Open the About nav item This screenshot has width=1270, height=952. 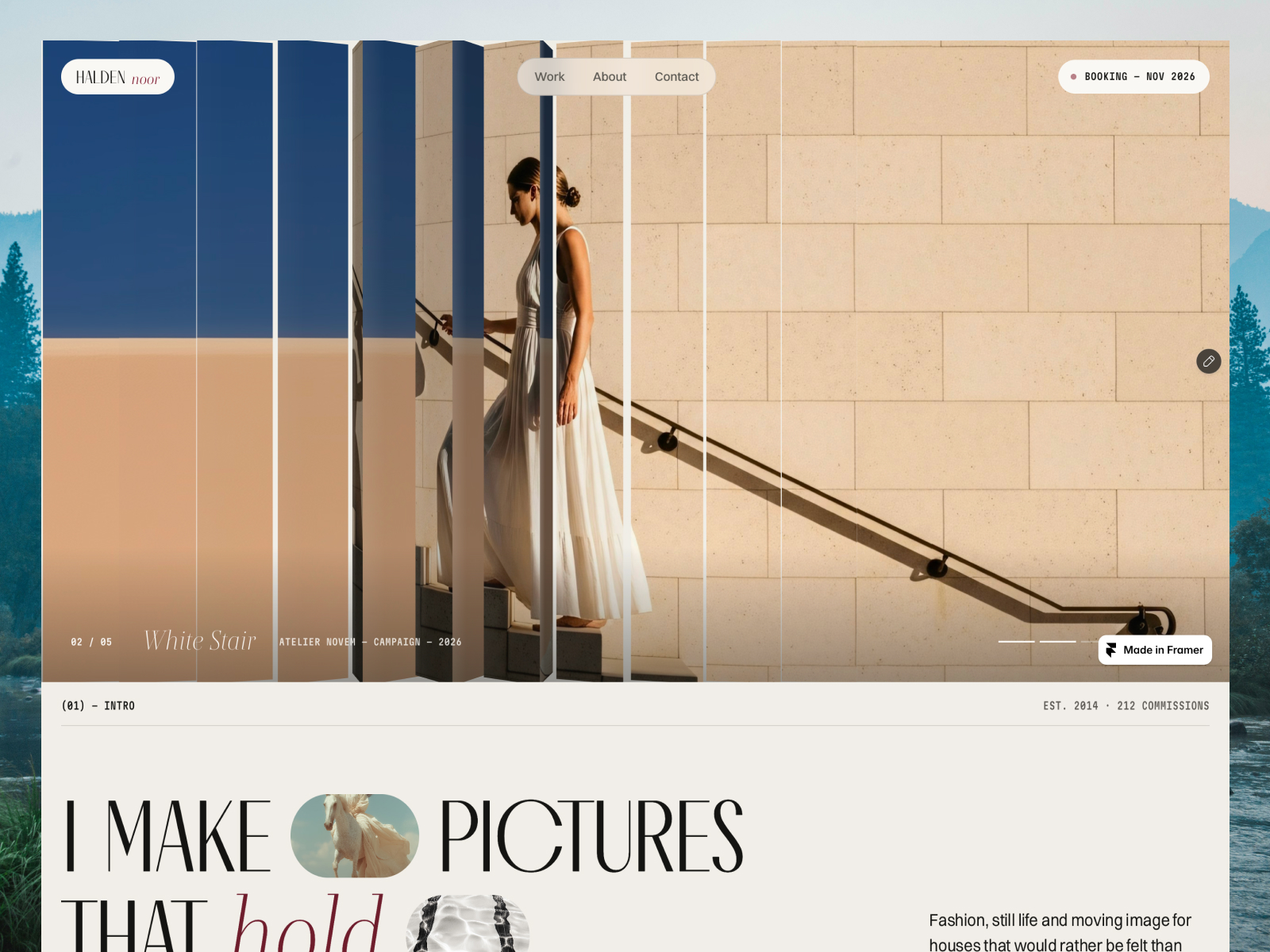pyautogui.click(x=610, y=77)
